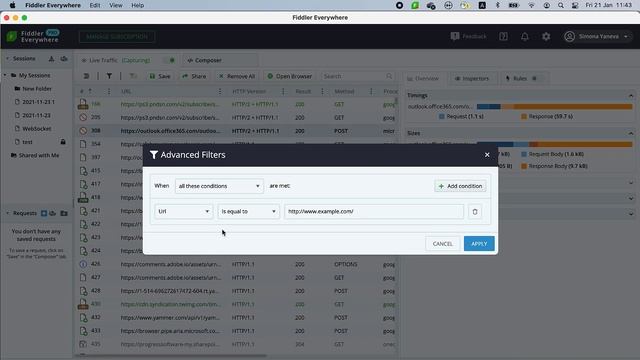The height and width of the screenshot is (360, 640).
Task: Open the help question mark icon
Action: tap(503, 36)
